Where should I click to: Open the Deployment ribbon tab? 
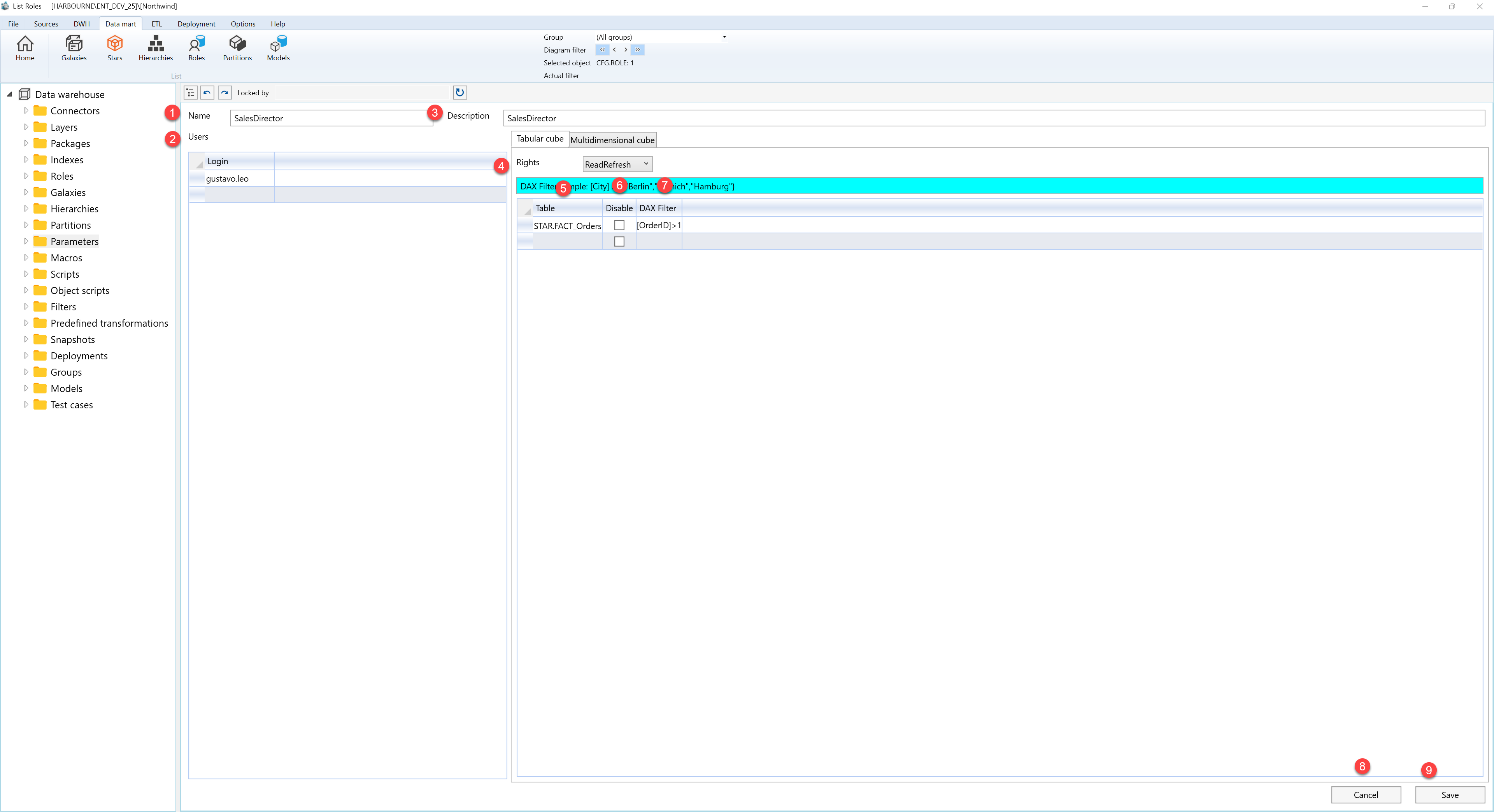[x=196, y=24]
